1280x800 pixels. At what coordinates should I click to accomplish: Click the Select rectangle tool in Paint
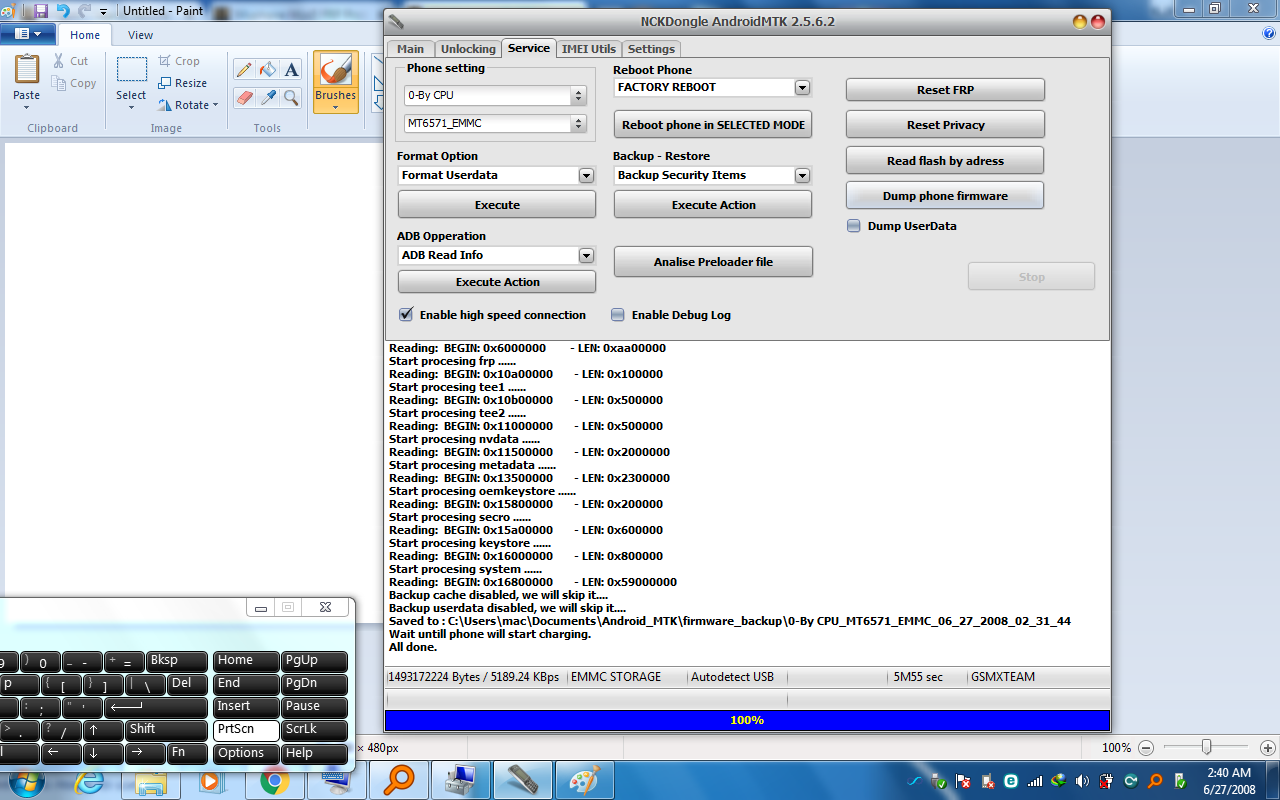click(131, 70)
